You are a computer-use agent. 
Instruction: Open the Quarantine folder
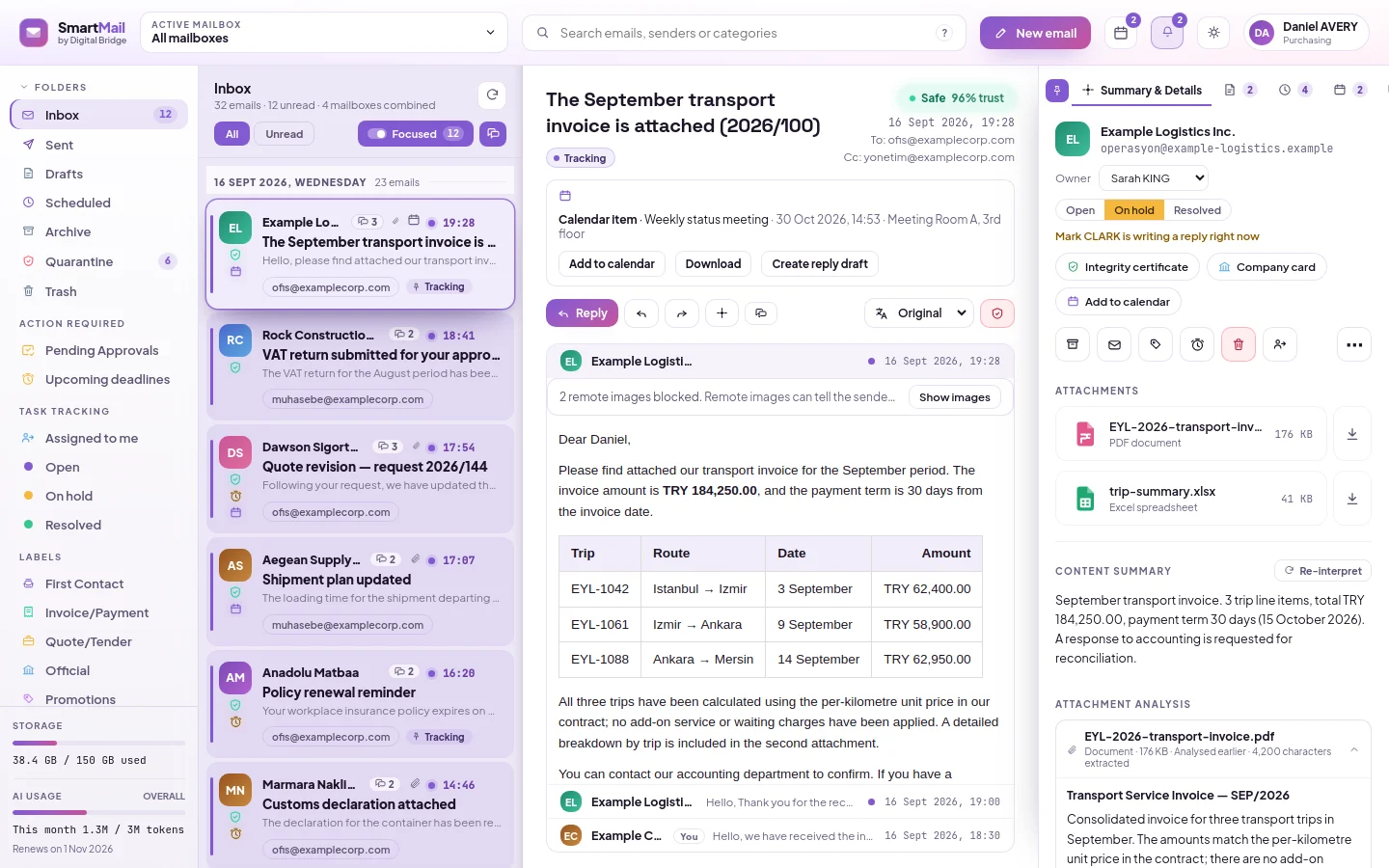98,261
